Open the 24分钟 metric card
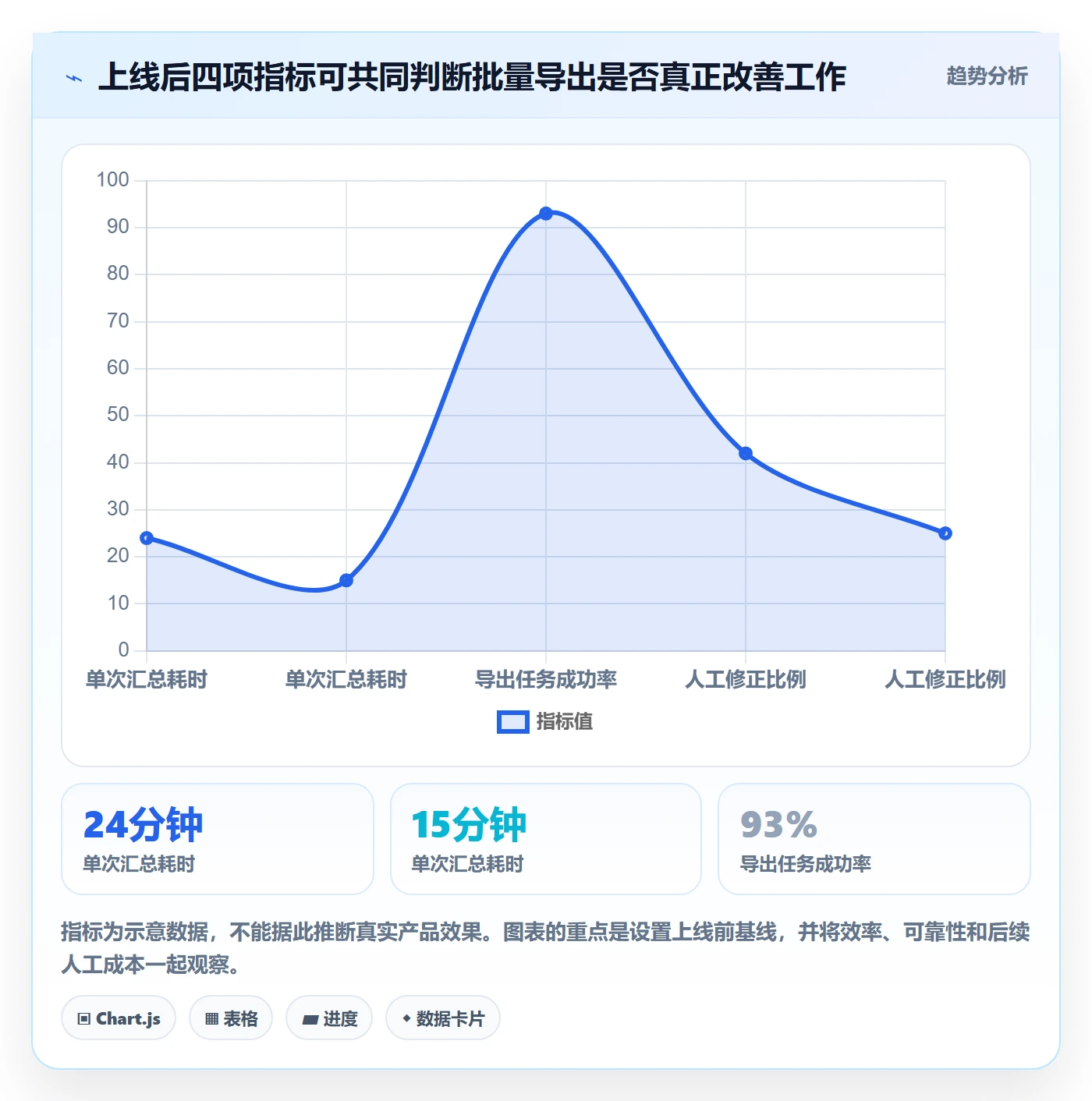Viewport: 1092px width, 1101px height. click(x=218, y=839)
